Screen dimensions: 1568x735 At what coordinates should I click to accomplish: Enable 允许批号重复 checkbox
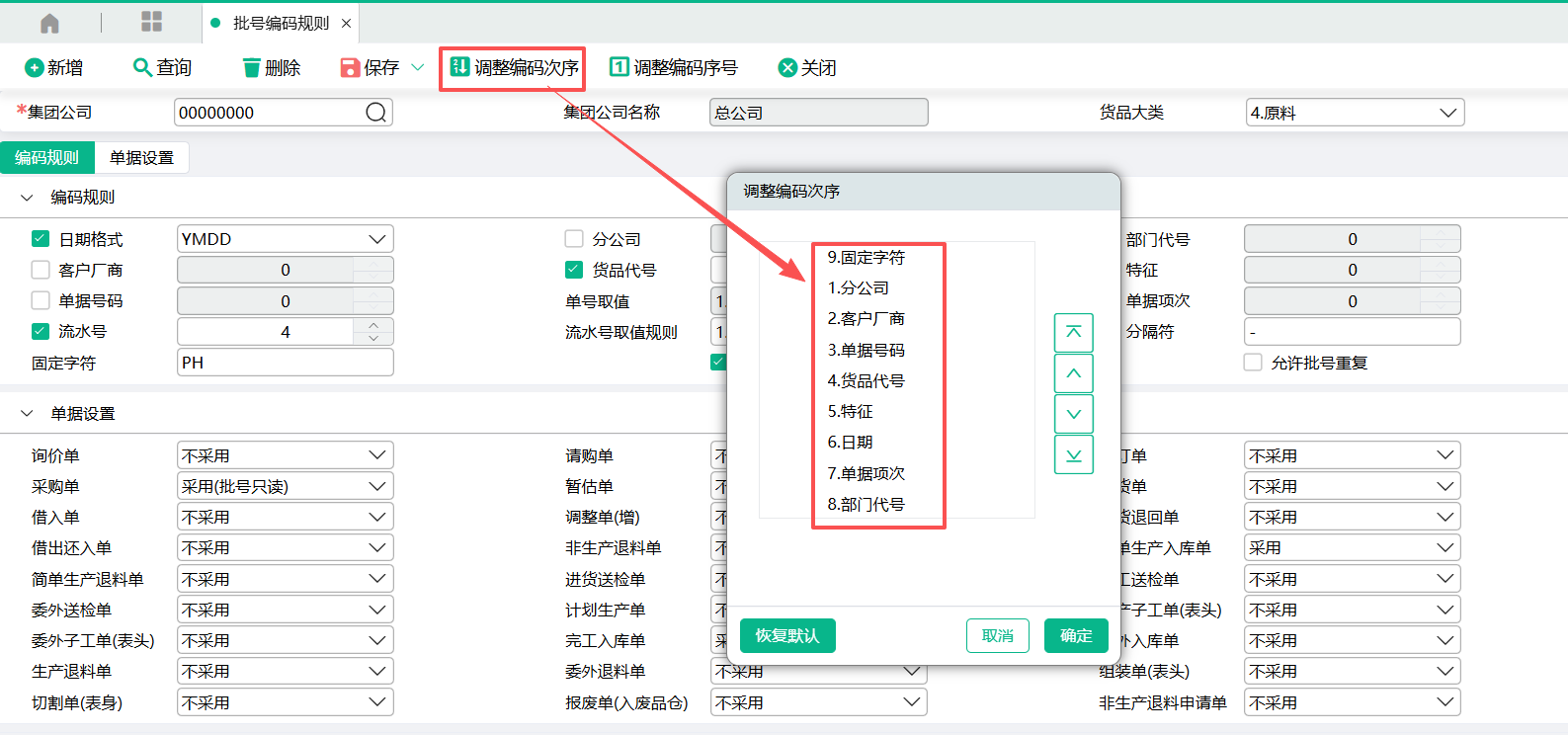[x=1253, y=363]
